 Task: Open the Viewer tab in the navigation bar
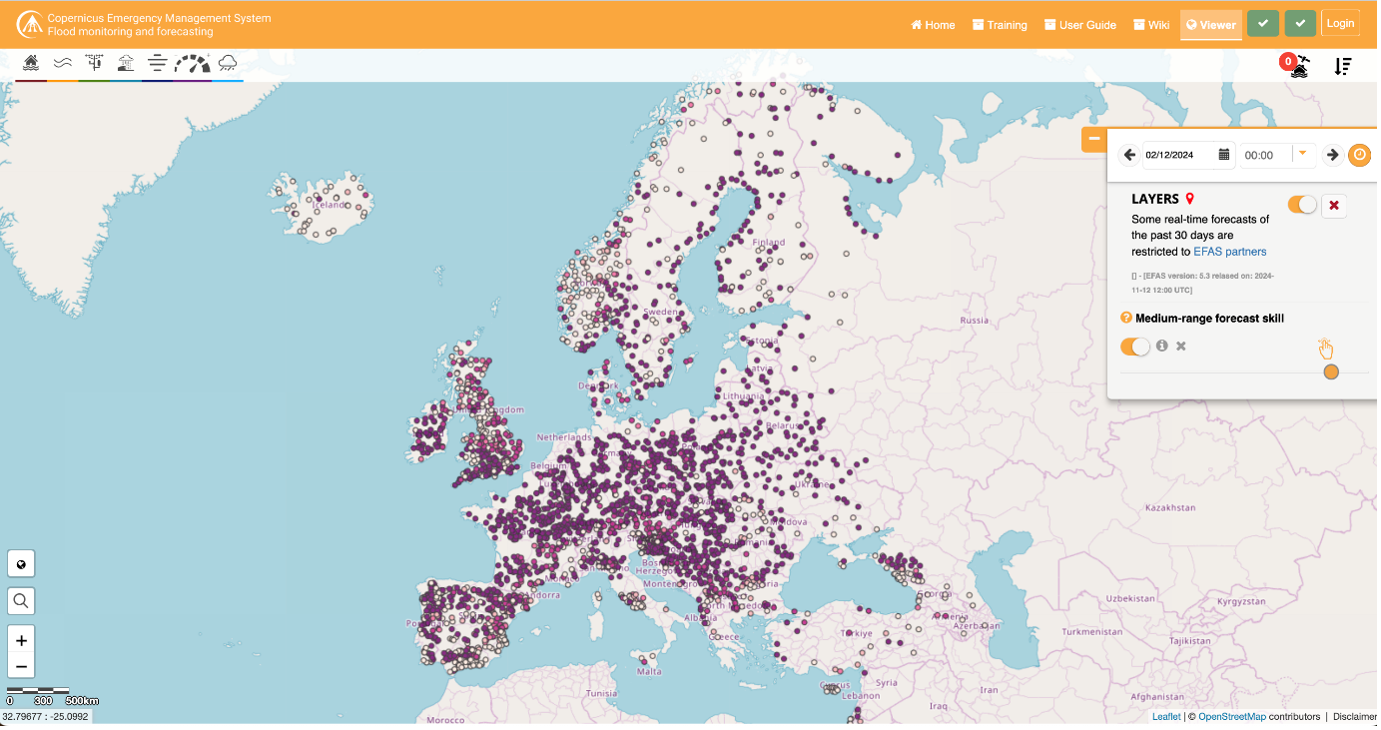[1210, 24]
